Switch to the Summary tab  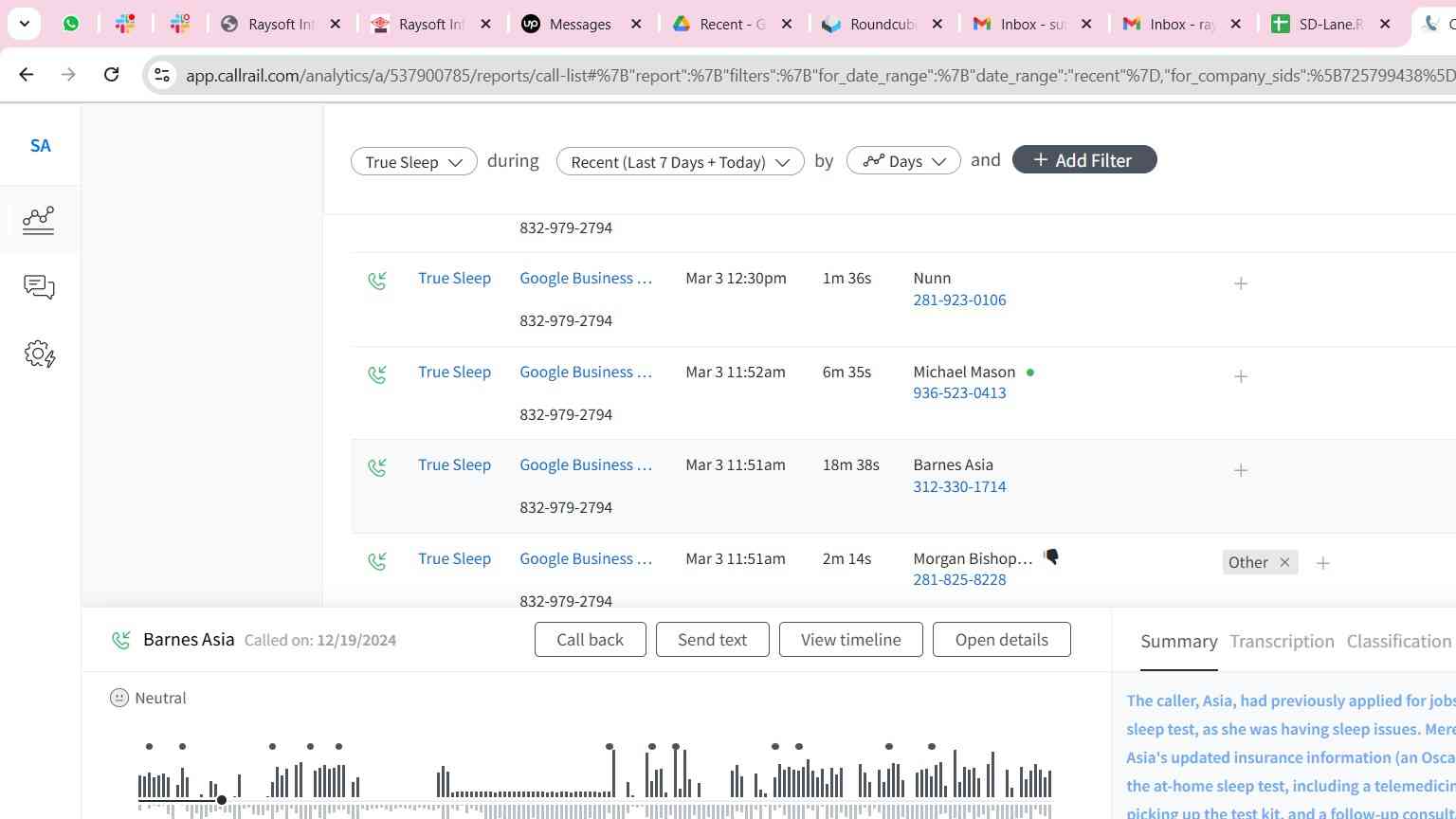1179,642
